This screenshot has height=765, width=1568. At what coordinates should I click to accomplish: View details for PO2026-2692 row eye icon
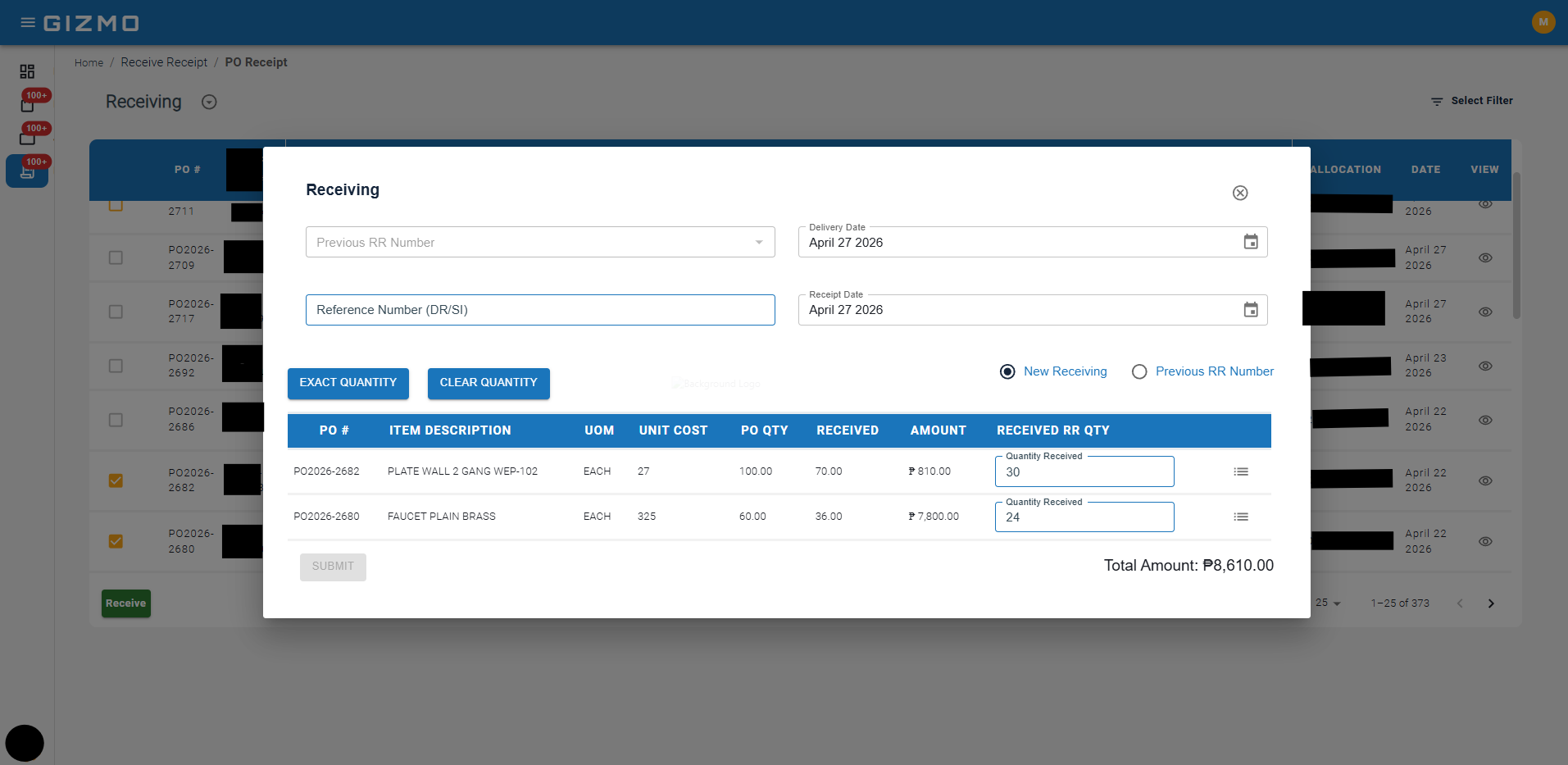(1485, 366)
